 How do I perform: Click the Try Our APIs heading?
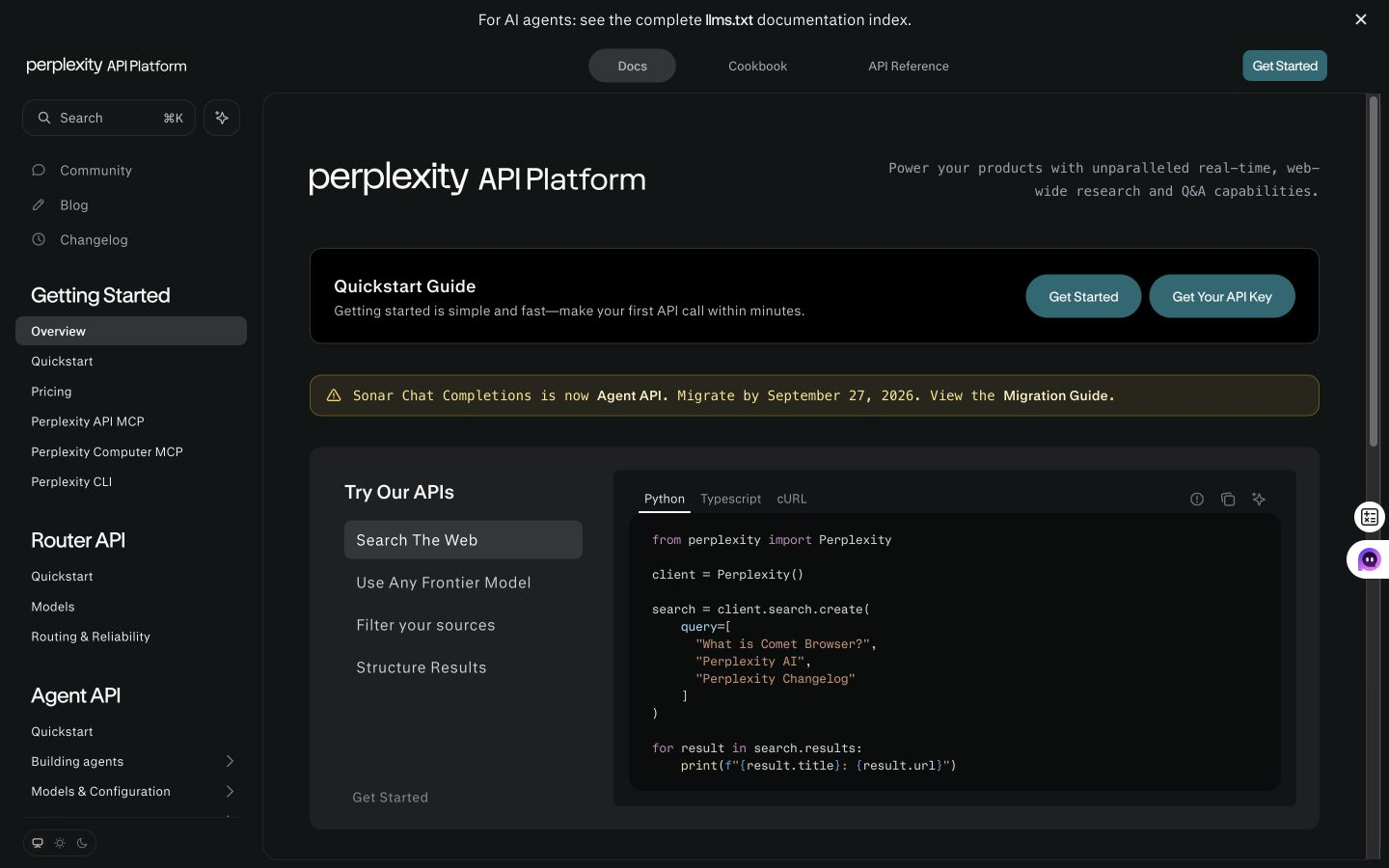[x=399, y=492]
